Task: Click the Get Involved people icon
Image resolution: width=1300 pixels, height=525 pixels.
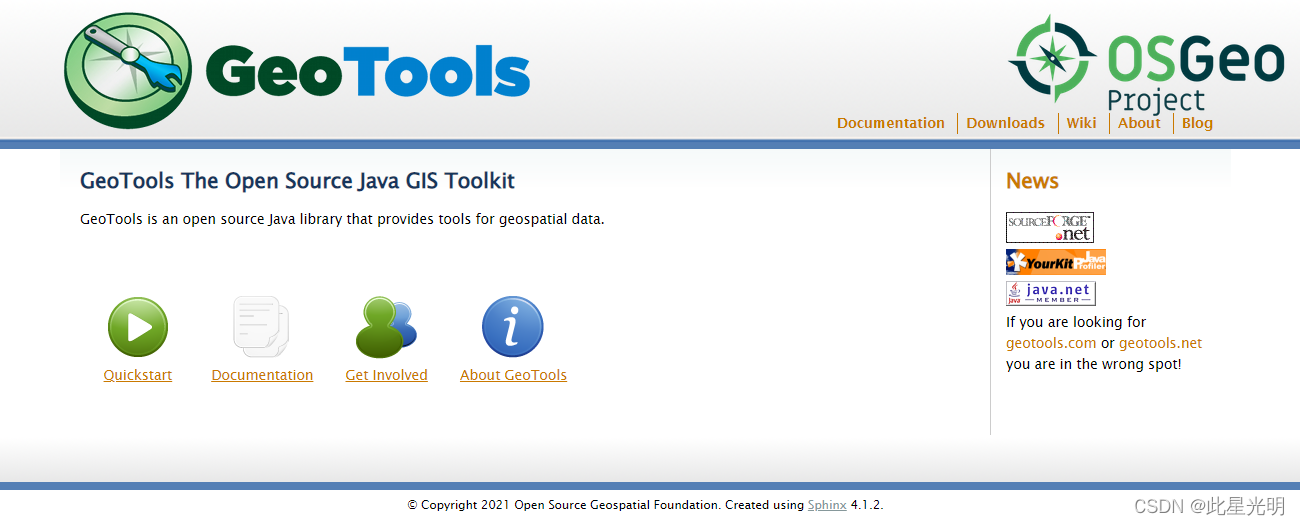Action: 386,327
